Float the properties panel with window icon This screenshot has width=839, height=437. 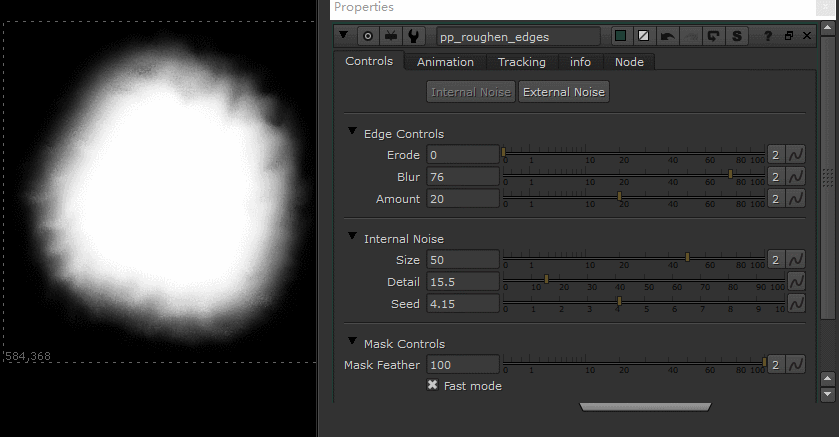[789, 36]
